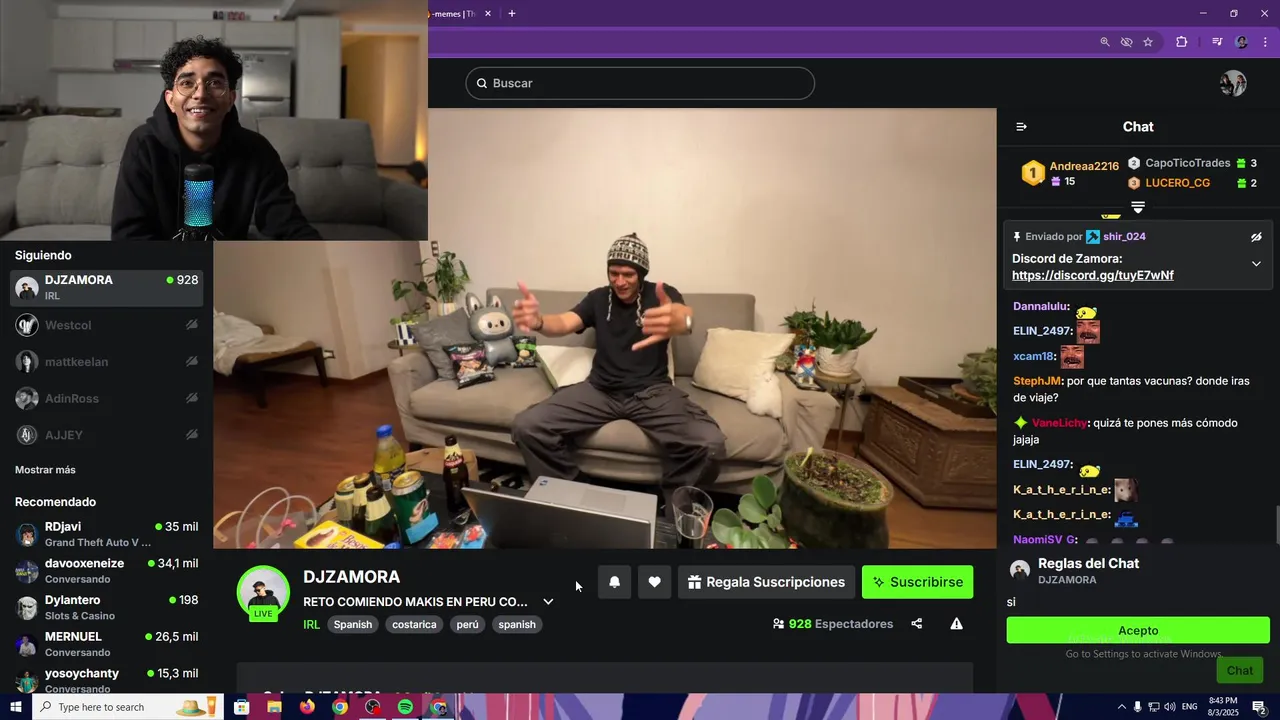Open DJZAMORA channel in the Siguiendo list
Screen dimensions: 1280x720
106,288
